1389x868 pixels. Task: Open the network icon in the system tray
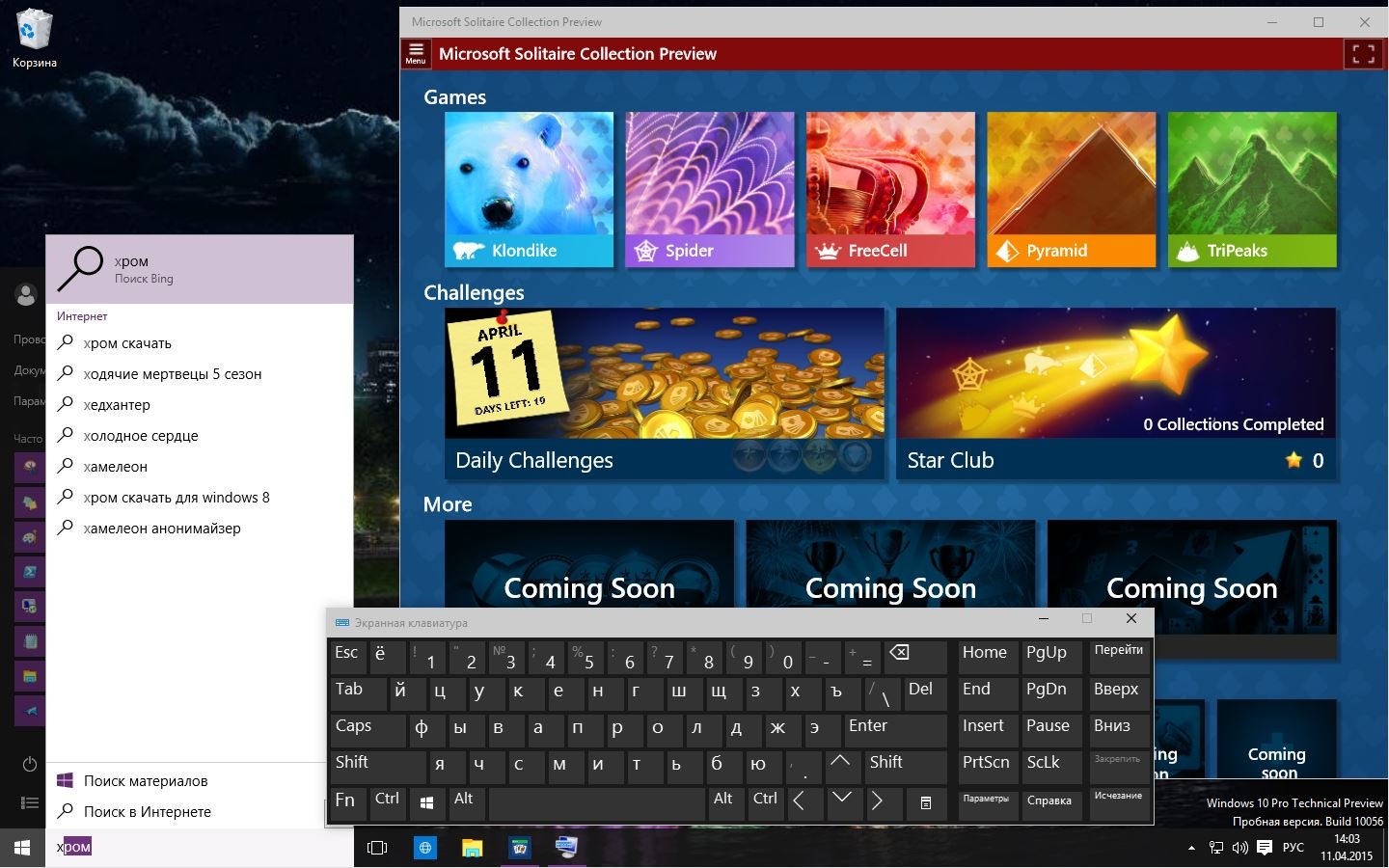(1216, 848)
